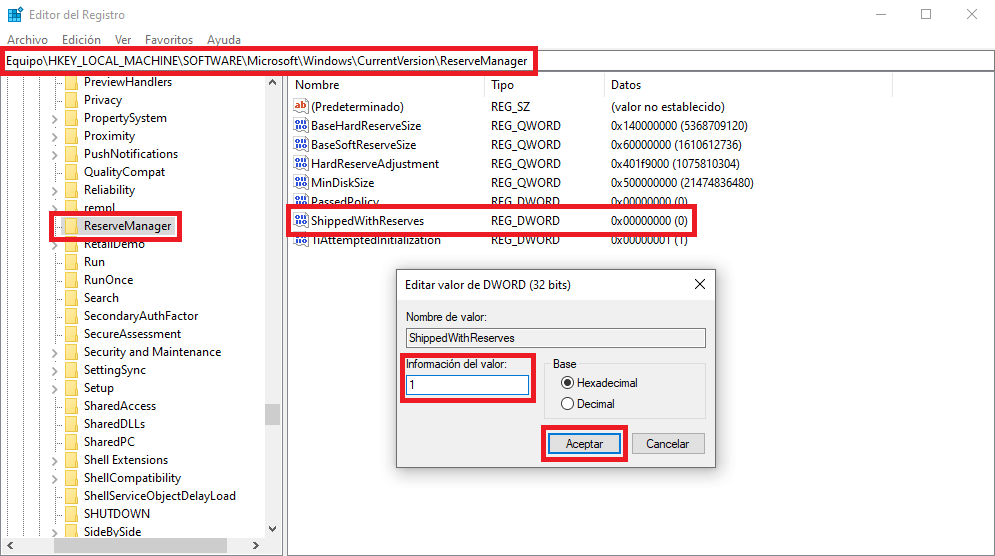
Task: Select the Decimal base option
Action: point(588,404)
